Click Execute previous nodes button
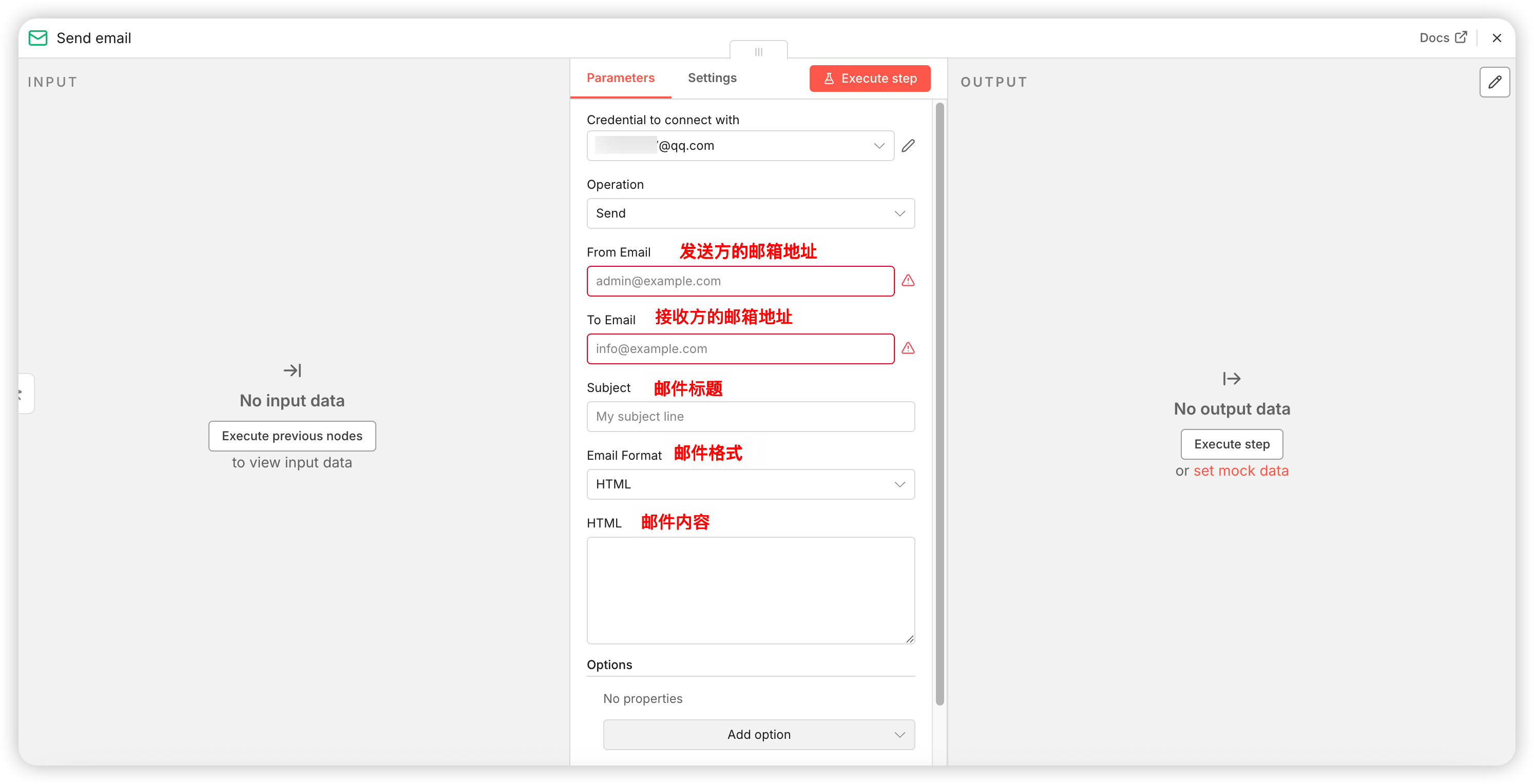1534x784 pixels. (x=292, y=436)
